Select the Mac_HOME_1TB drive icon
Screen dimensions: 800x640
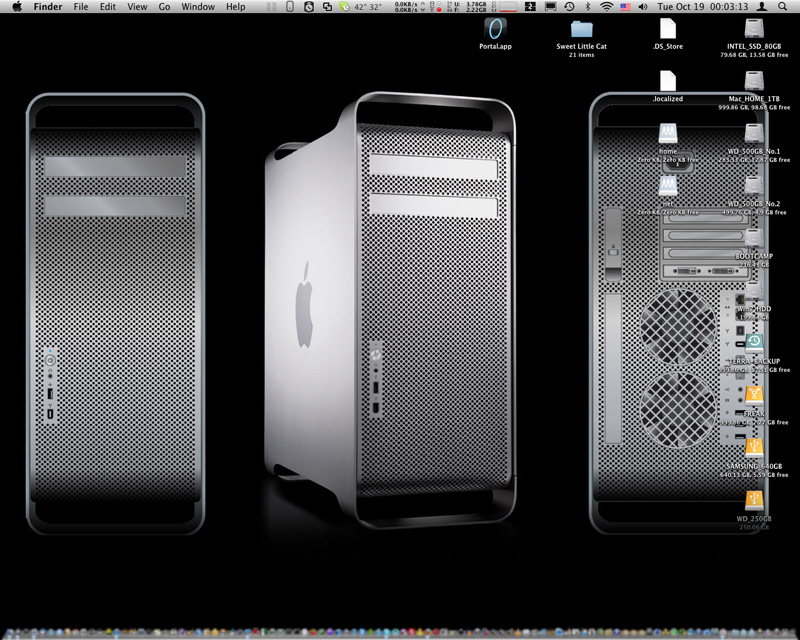754,82
